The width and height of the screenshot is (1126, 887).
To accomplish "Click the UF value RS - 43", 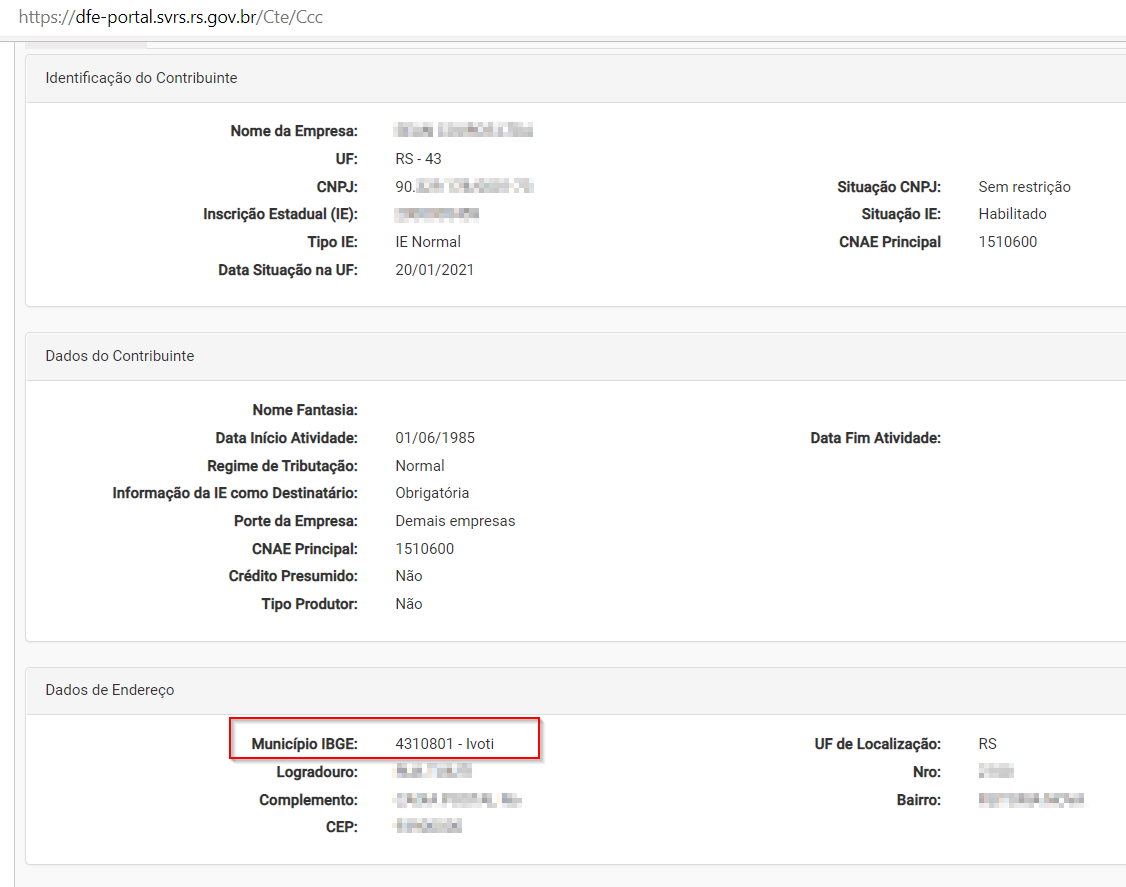I will coord(418,159).
